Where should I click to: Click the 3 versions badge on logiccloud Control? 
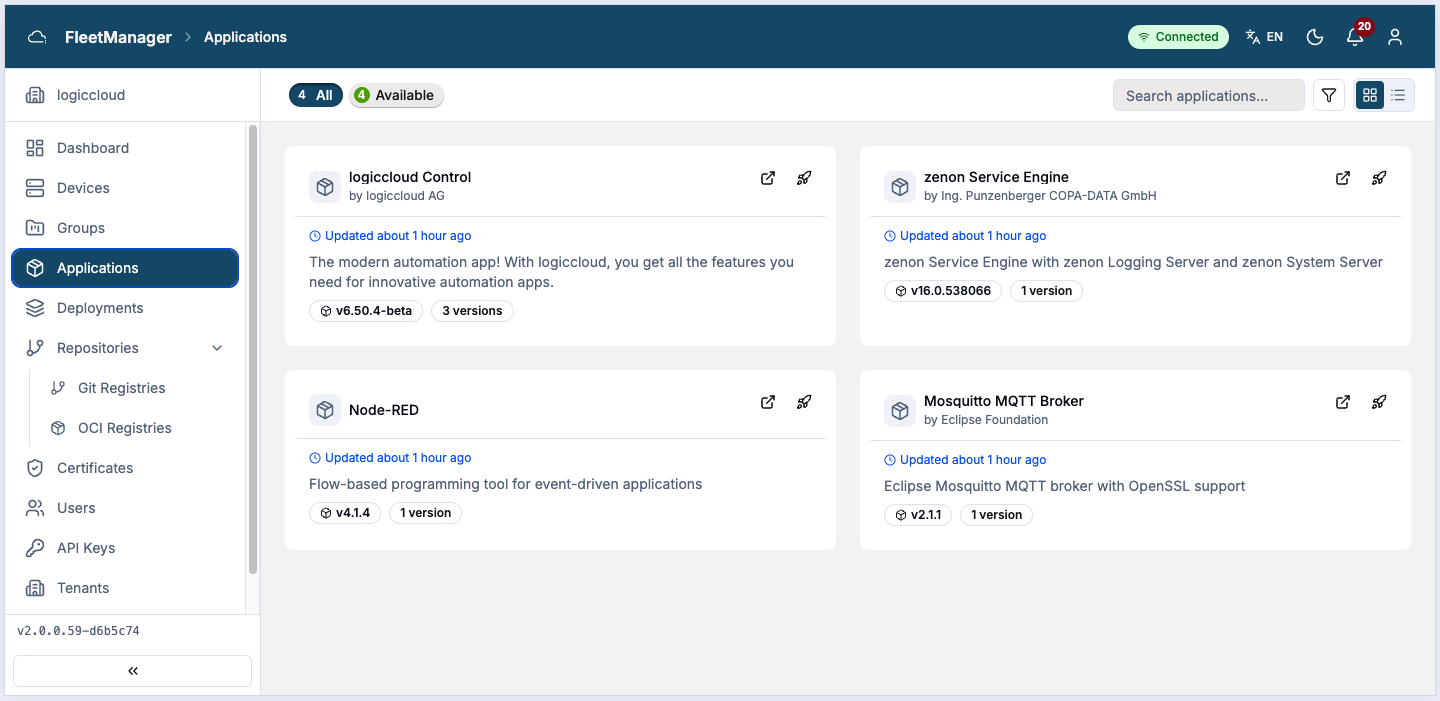tap(472, 311)
